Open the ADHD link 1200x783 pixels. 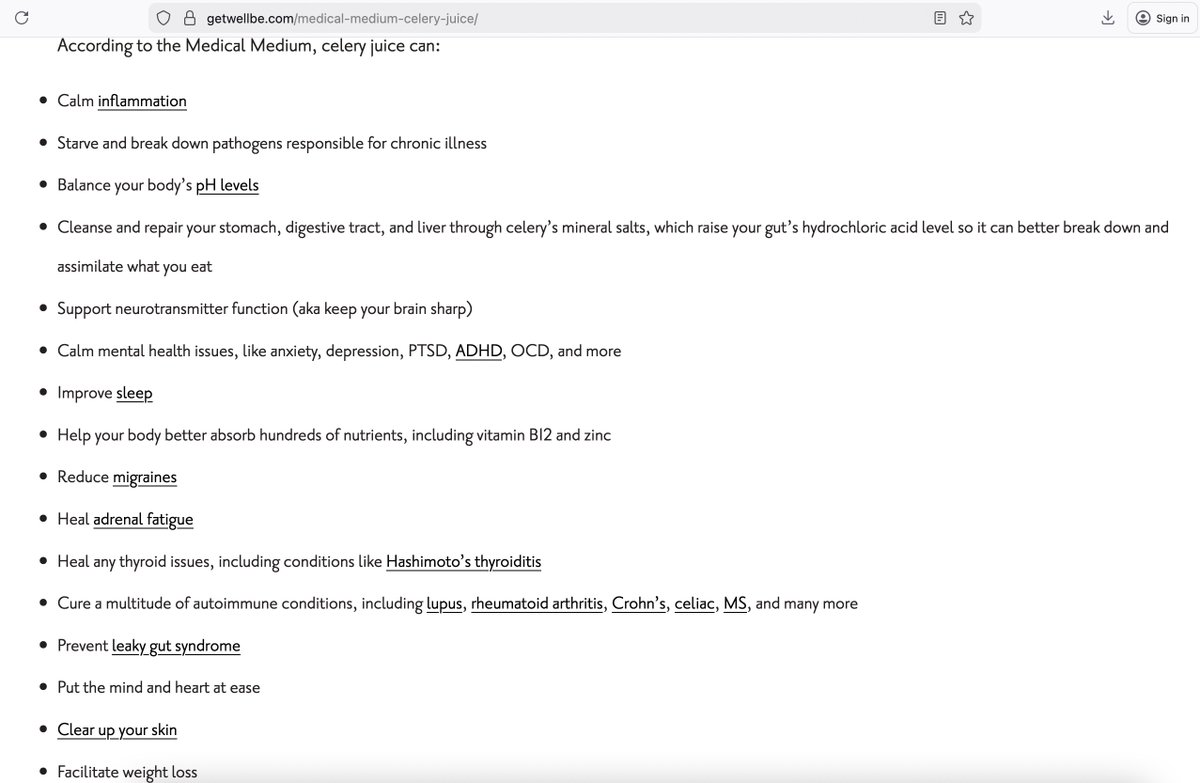pyautogui.click(x=479, y=351)
